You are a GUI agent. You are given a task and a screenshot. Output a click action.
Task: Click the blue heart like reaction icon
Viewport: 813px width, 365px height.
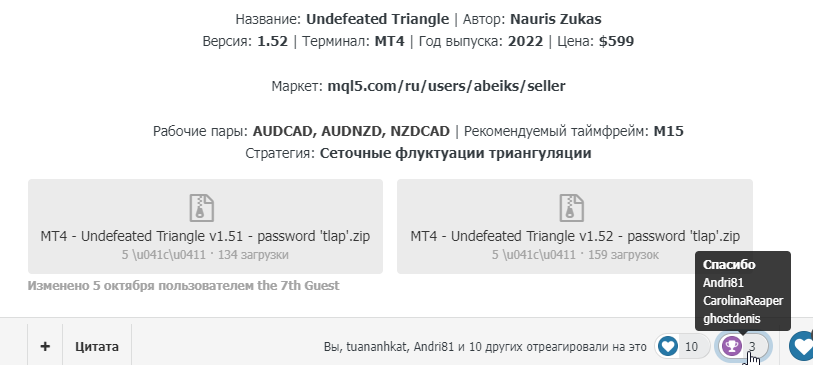[x=668, y=346]
